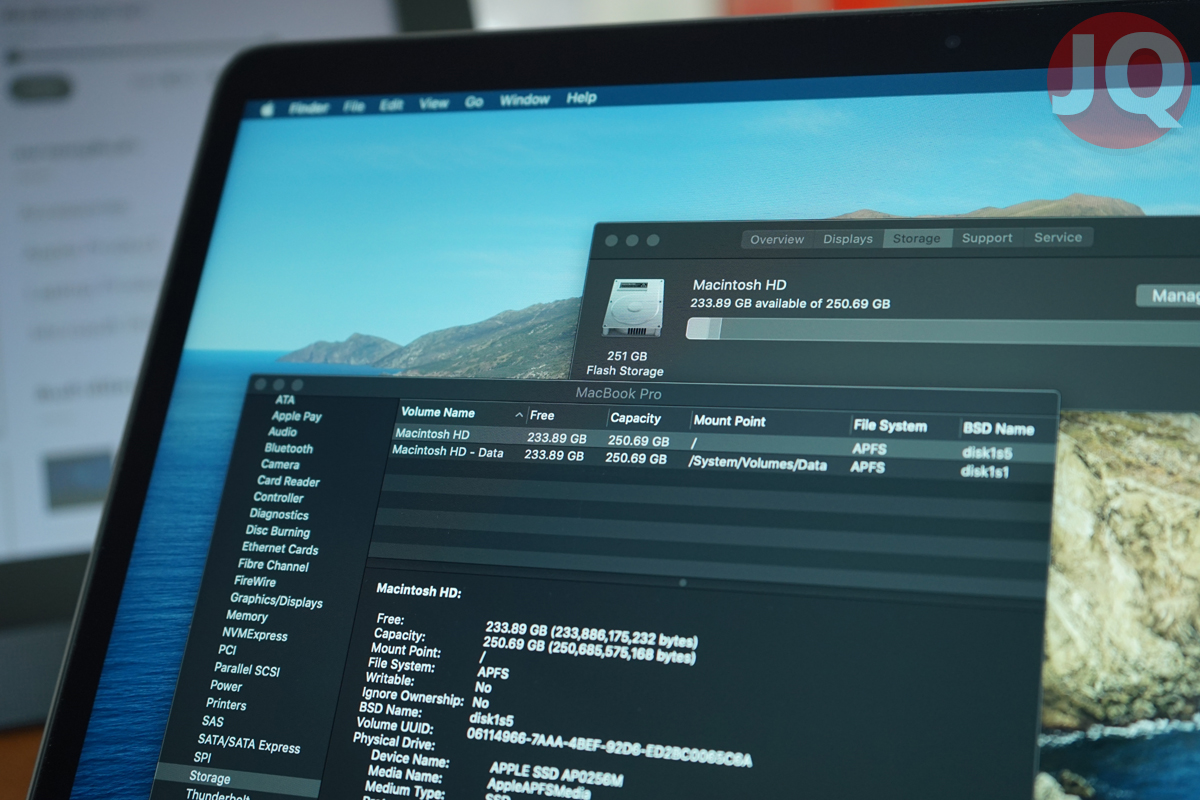
Task: Click the /System/Volumes/Data mount point cell
Action: tap(758, 464)
